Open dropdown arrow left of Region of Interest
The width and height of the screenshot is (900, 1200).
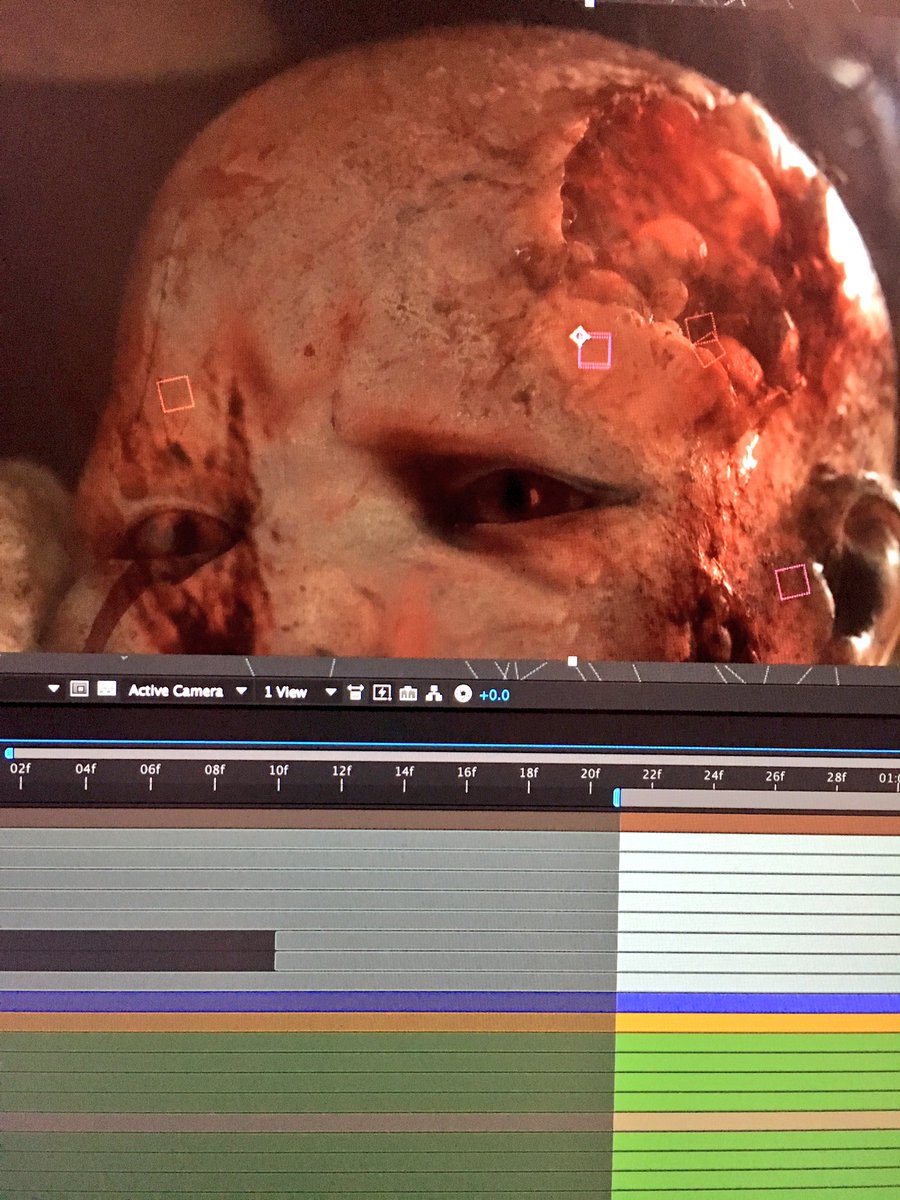pyautogui.click(x=54, y=690)
